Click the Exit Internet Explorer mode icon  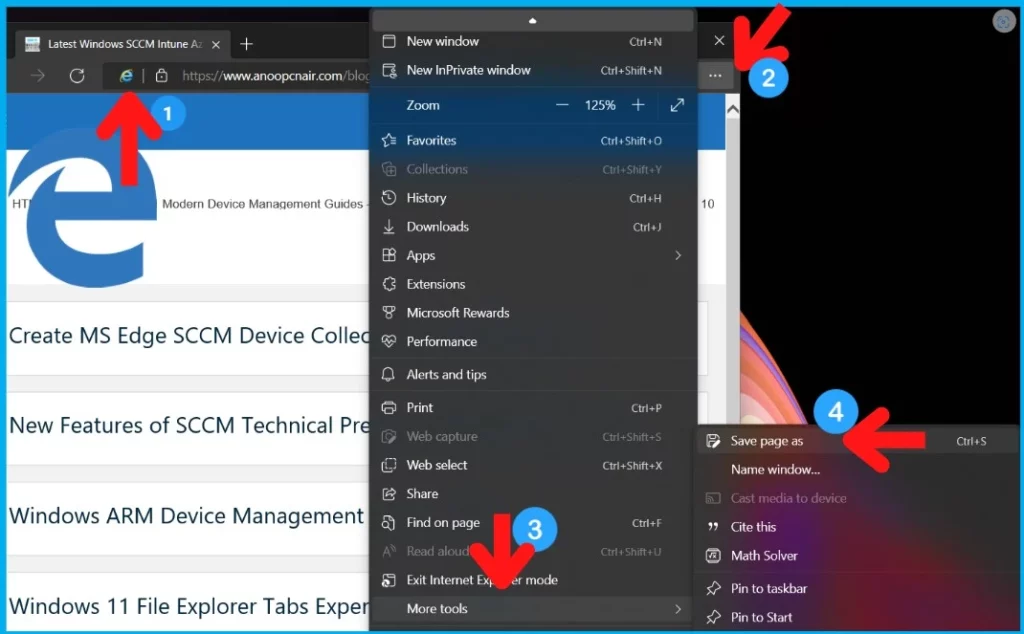389,580
